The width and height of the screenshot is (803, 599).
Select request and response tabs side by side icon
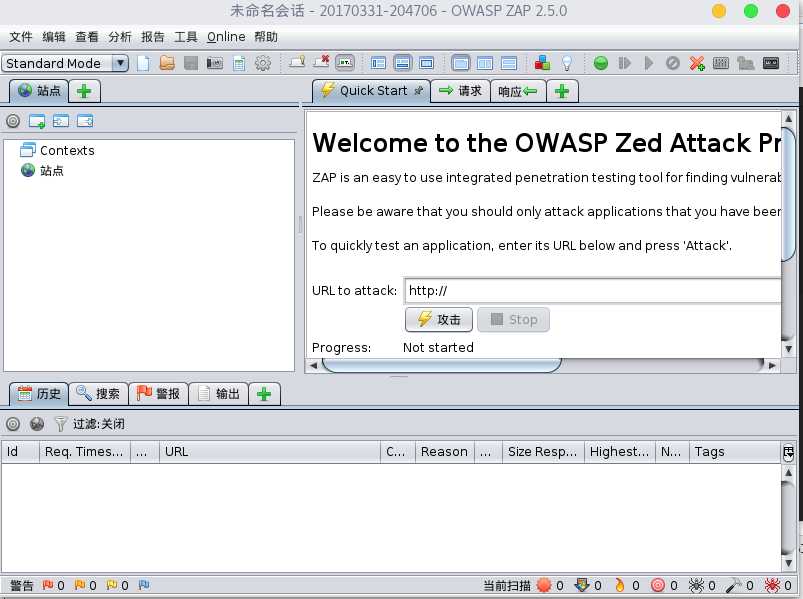pyautogui.click(x=485, y=63)
